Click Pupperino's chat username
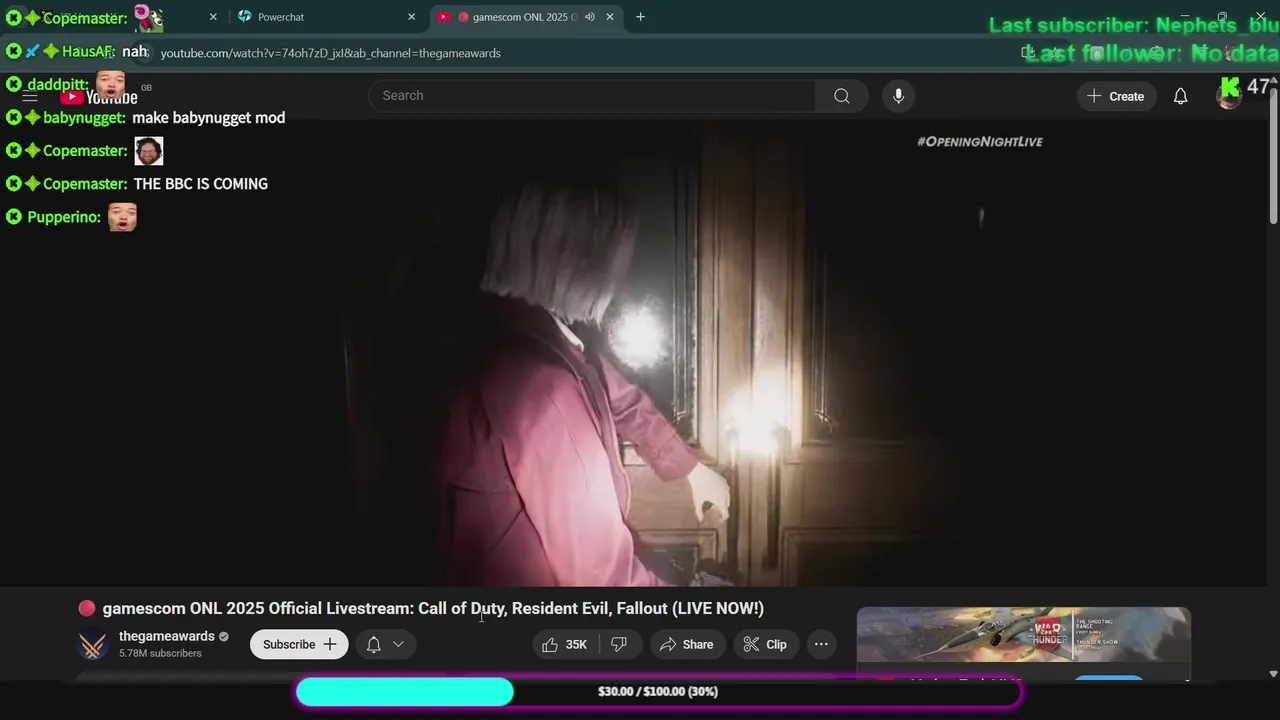1280x720 pixels. (x=64, y=217)
